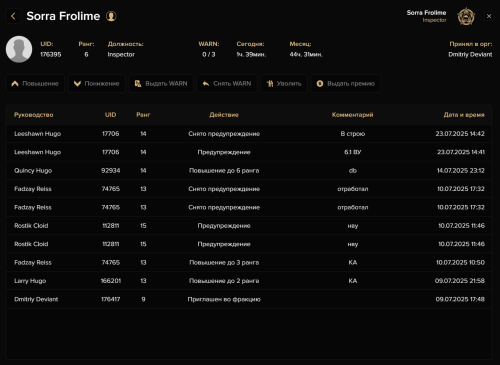The image size is (500, 365).
Task: Click the date 14.07.2025 23:12
Action: 461,170
